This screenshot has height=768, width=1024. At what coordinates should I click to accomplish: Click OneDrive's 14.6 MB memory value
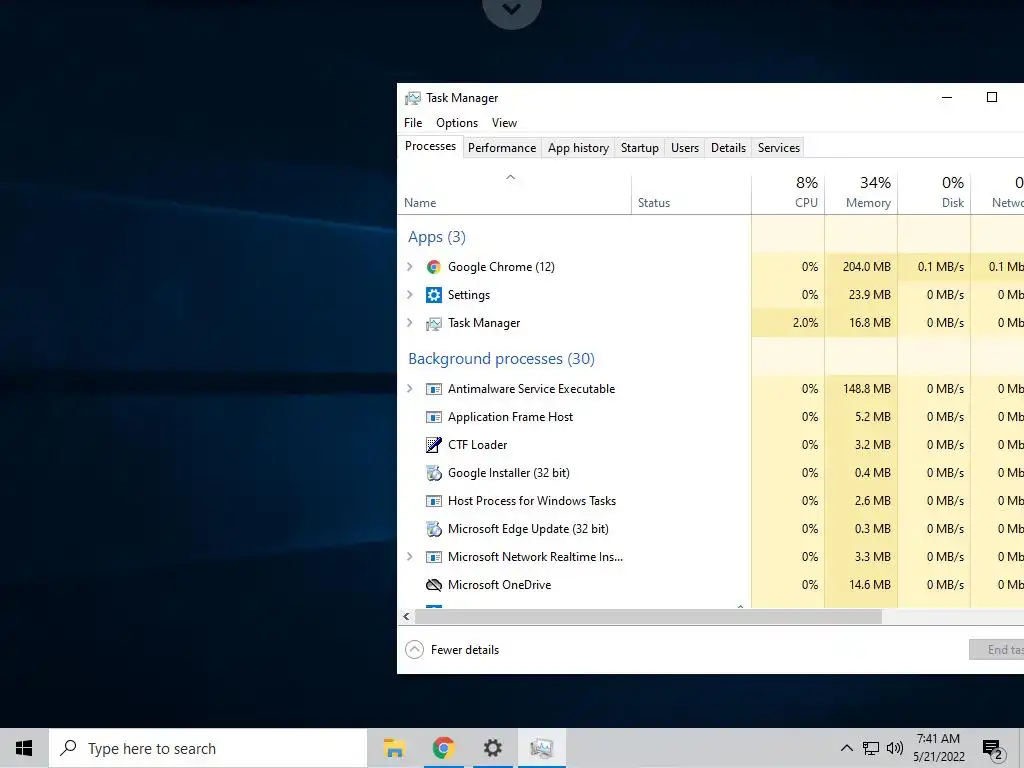(x=870, y=585)
